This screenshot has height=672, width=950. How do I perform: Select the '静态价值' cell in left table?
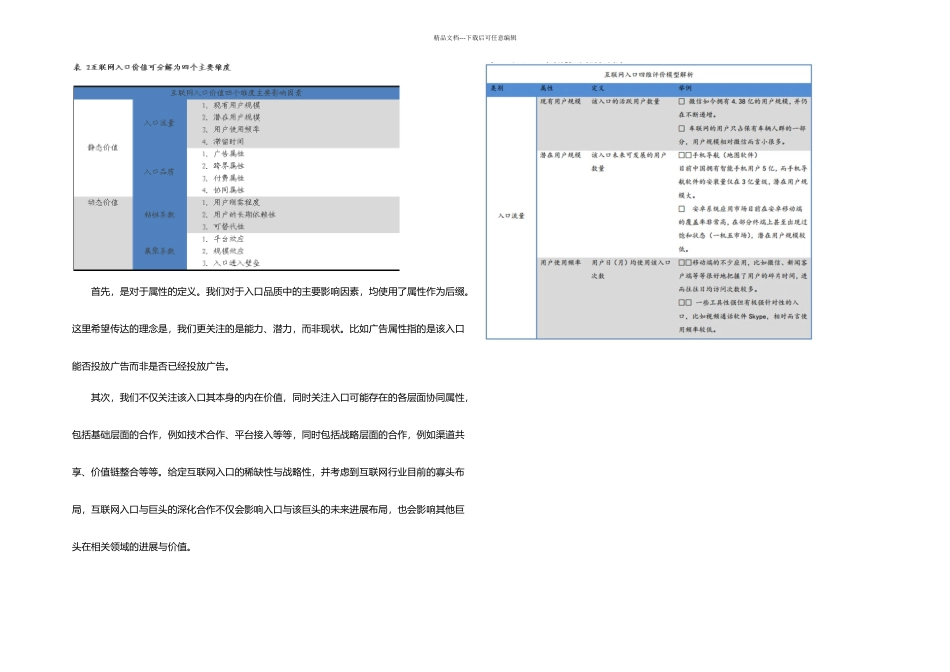(x=102, y=147)
